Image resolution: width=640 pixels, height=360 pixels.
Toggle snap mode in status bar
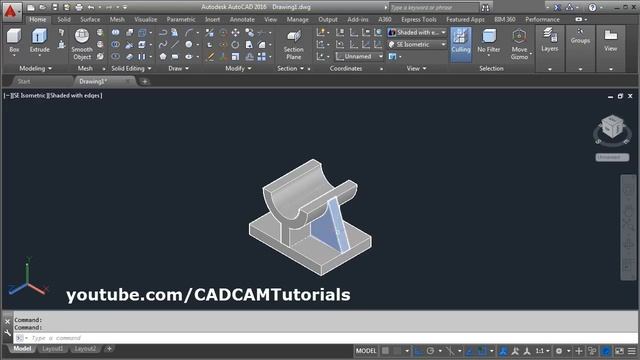[x=398, y=351]
